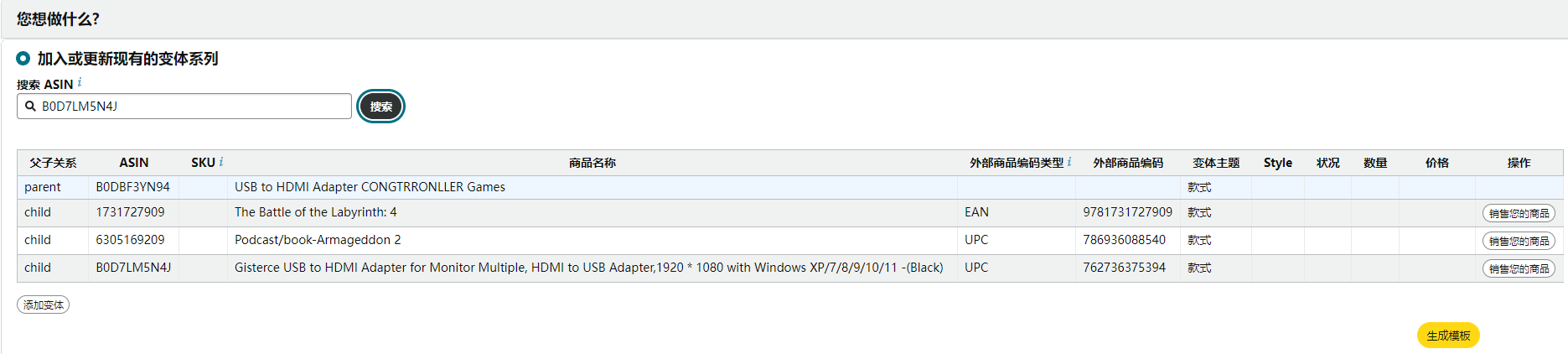
Task: Click The Battle of the Labyrinth: 4
Action: pos(316,212)
